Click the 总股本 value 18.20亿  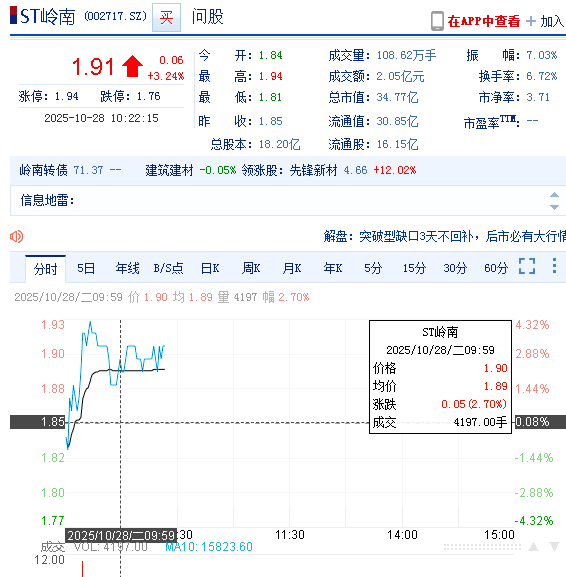279,144
